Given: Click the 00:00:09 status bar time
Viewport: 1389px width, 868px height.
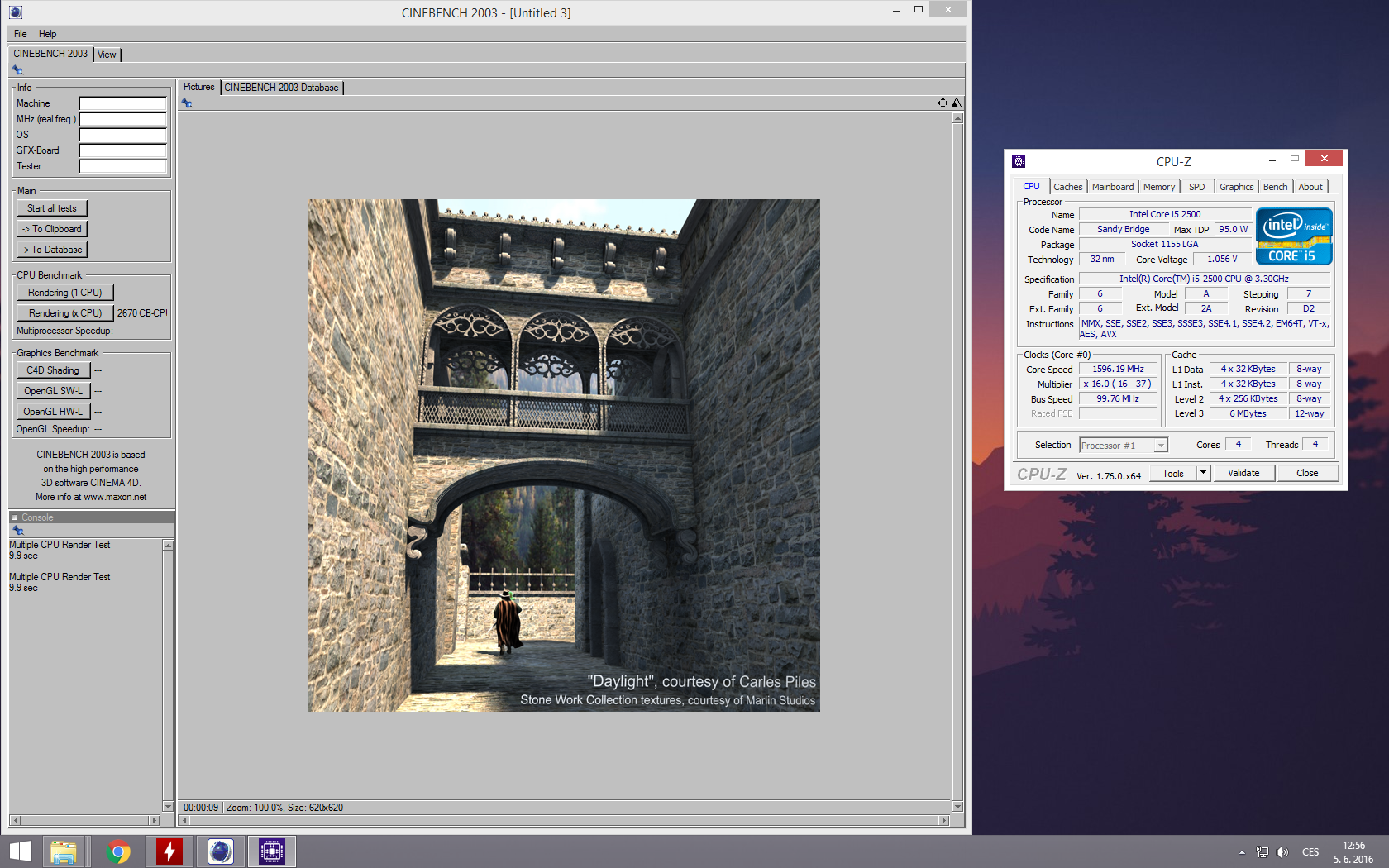Looking at the screenshot, I should pyautogui.click(x=201, y=808).
